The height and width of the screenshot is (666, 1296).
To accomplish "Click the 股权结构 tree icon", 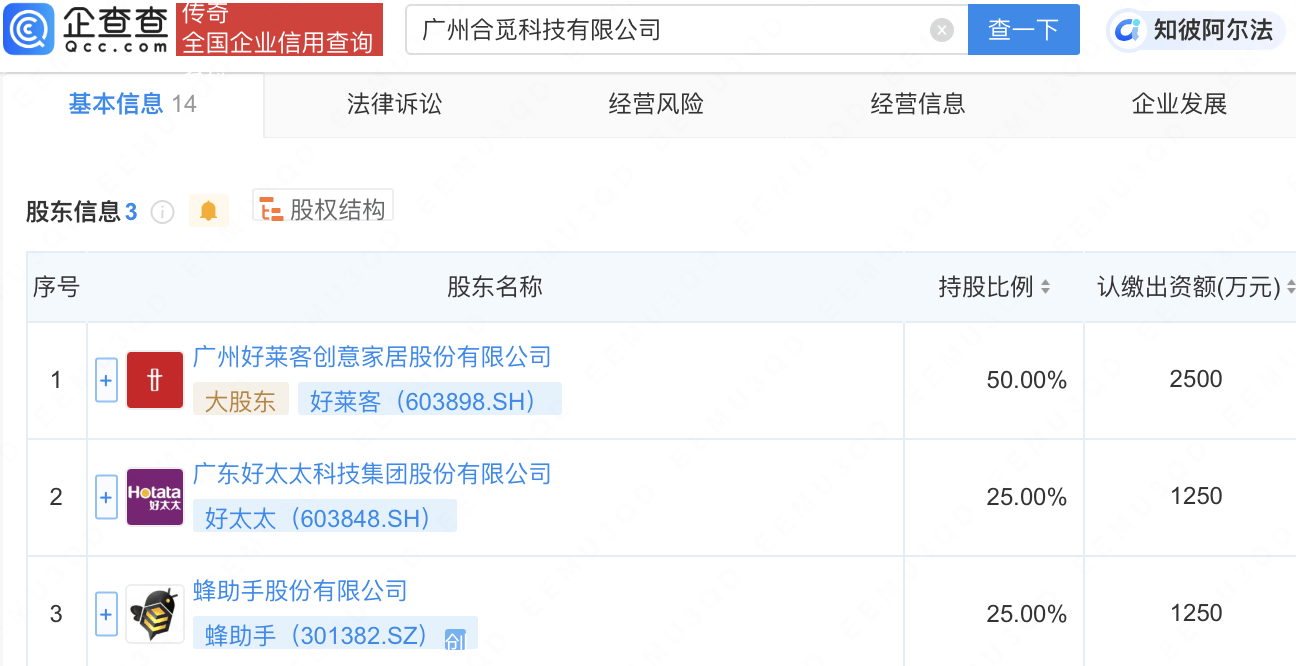I will pyautogui.click(x=271, y=210).
